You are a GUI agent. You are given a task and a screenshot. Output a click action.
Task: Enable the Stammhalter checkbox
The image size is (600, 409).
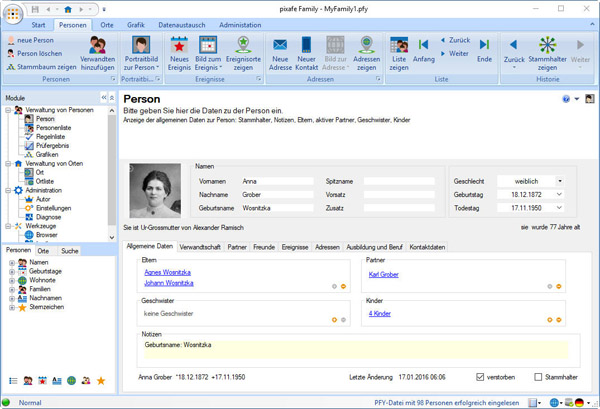(x=538, y=377)
